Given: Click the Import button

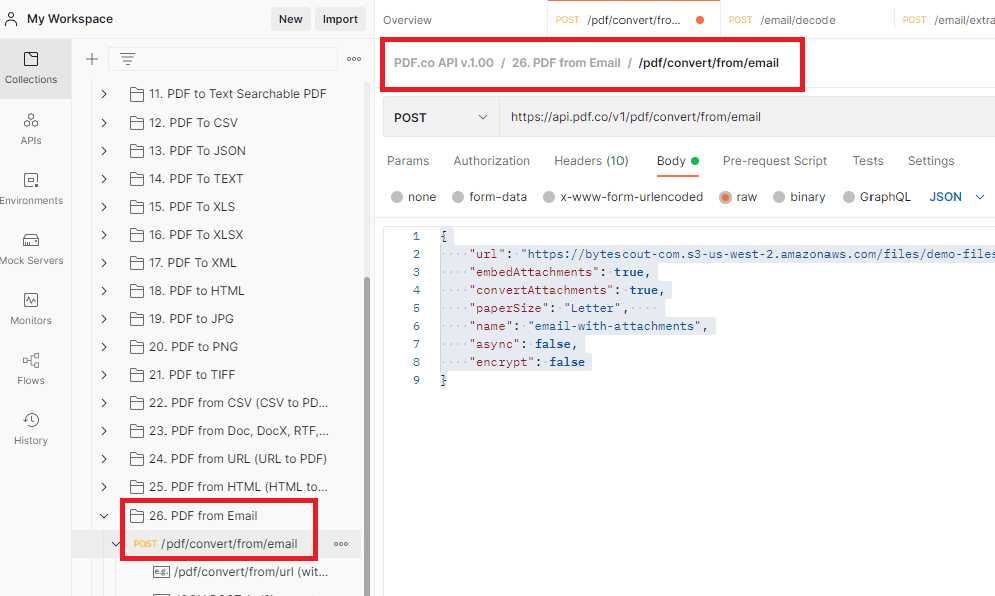Looking at the screenshot, I should coord(340,19).
